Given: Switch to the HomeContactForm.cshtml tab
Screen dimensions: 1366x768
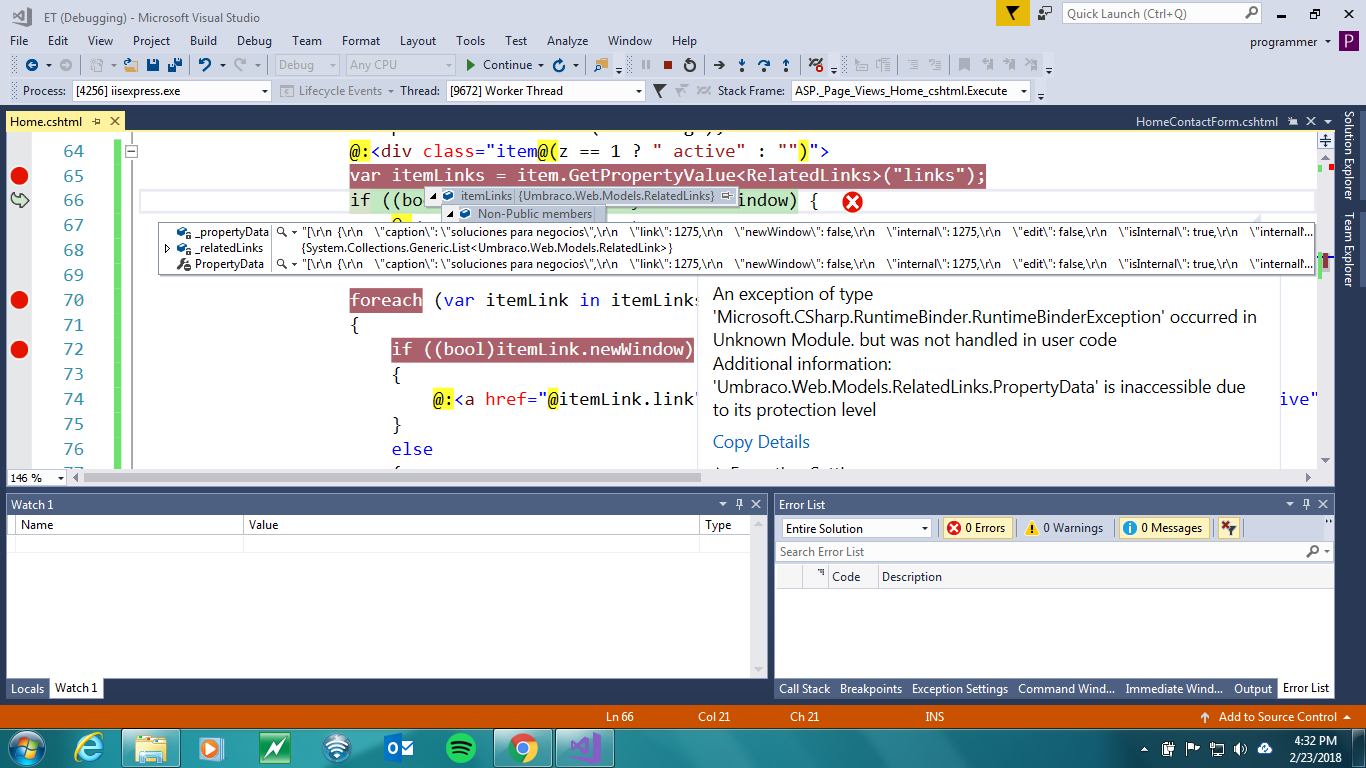Looking at the screenshot, I should click(1206, 122).
